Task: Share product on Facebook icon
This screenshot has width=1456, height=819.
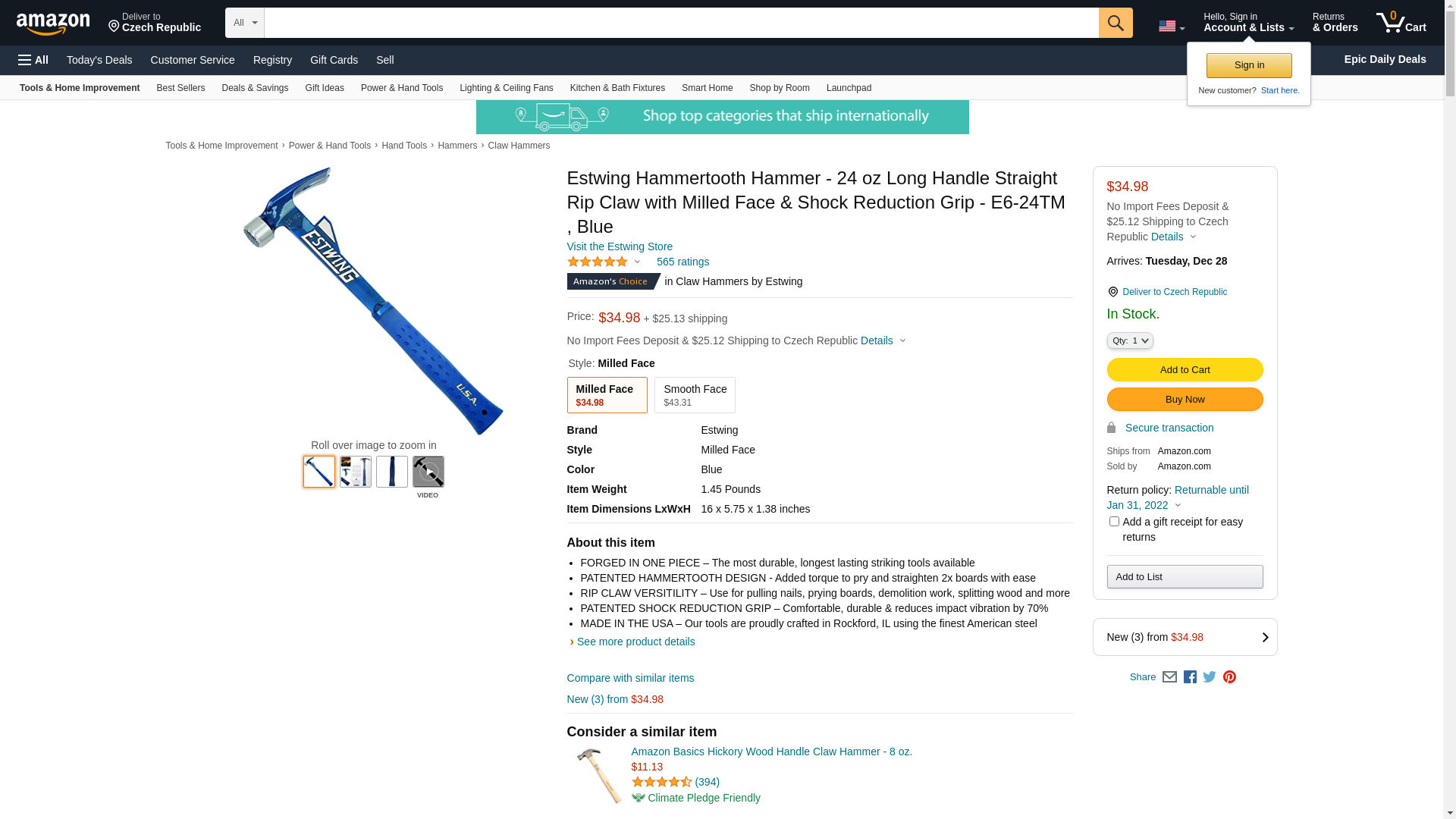Action: (1190, 677)
